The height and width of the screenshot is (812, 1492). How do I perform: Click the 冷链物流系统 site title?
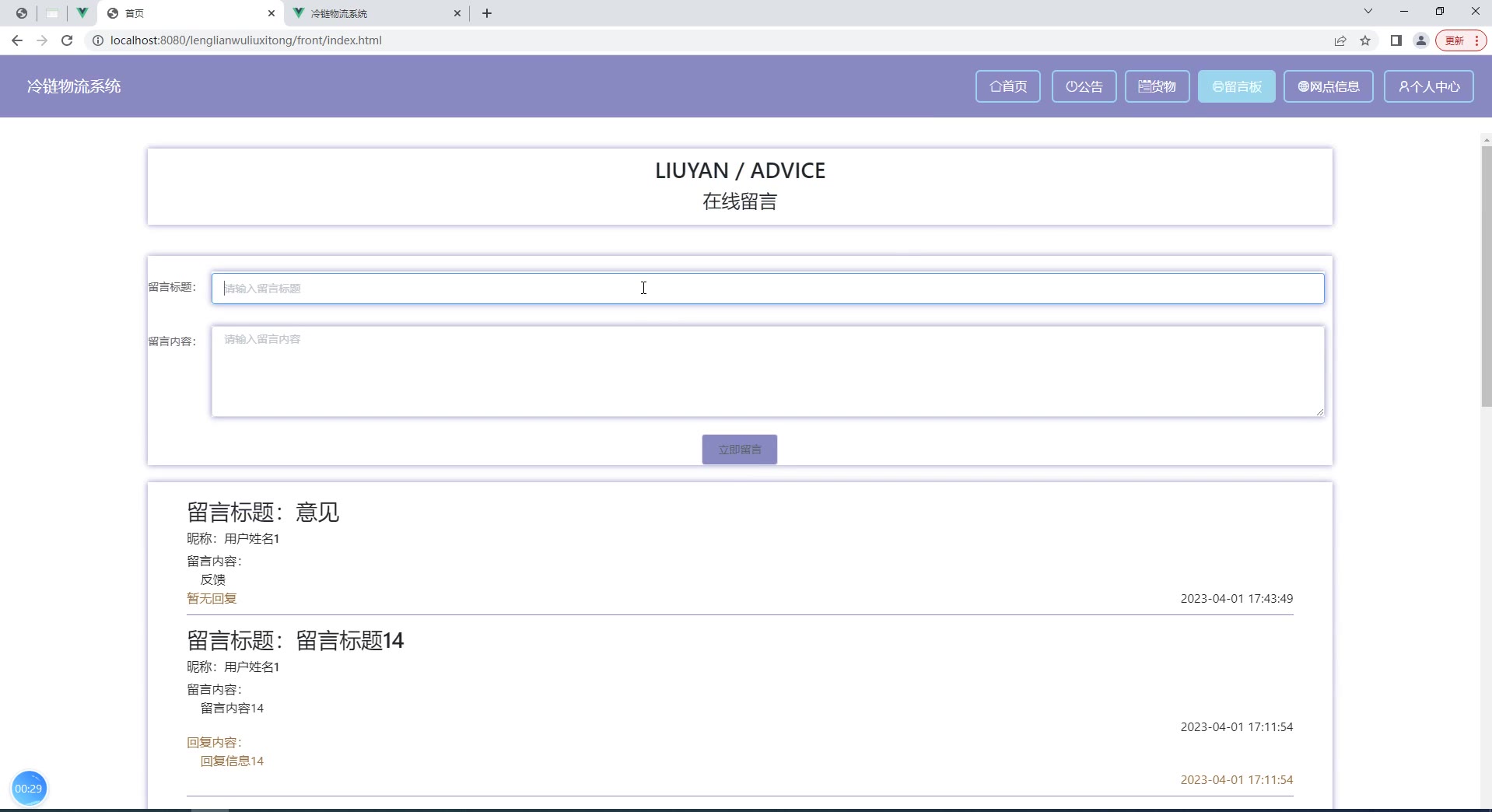pos(74,86)
